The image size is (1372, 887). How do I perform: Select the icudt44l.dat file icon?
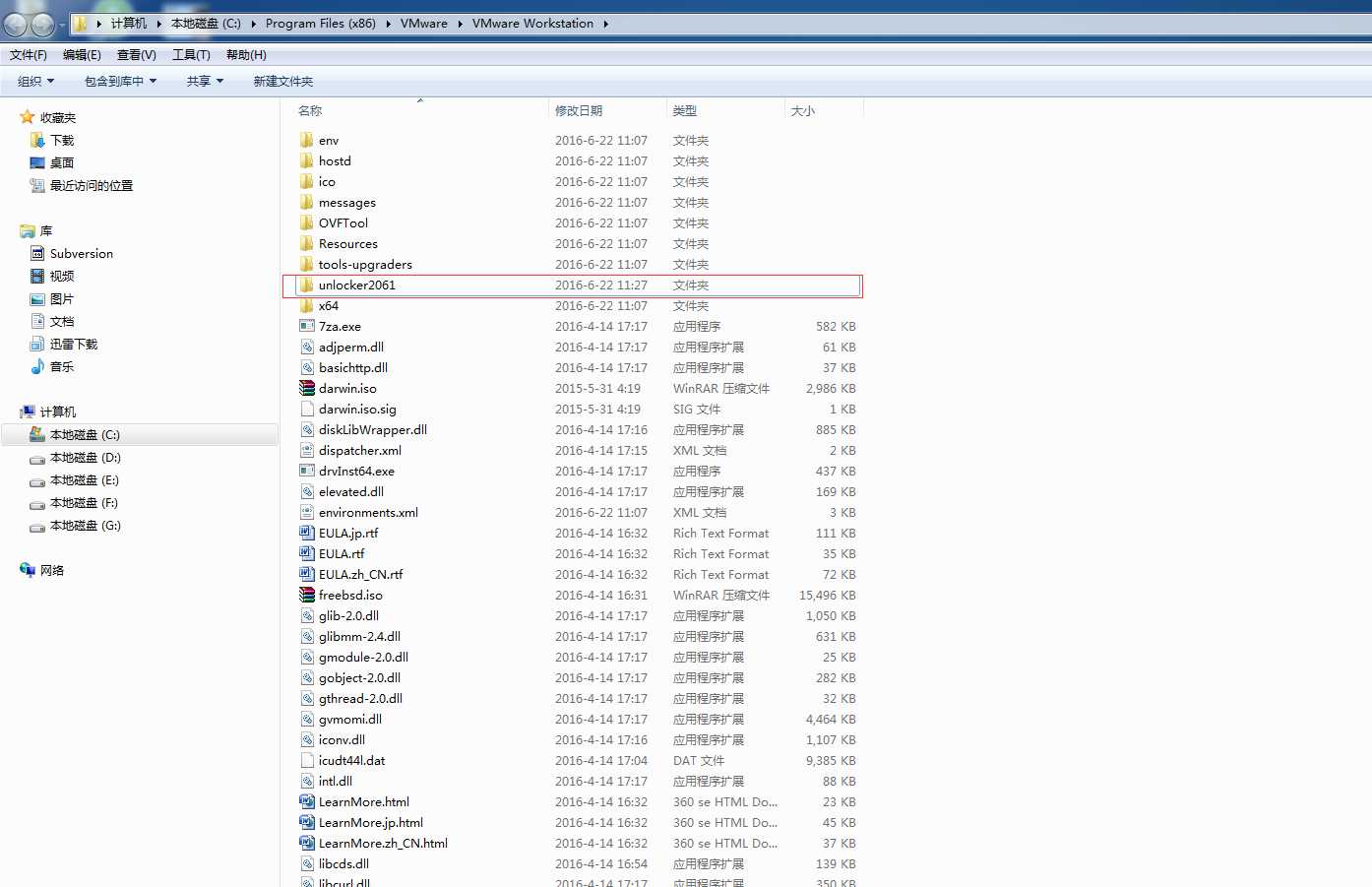[307, 760]
